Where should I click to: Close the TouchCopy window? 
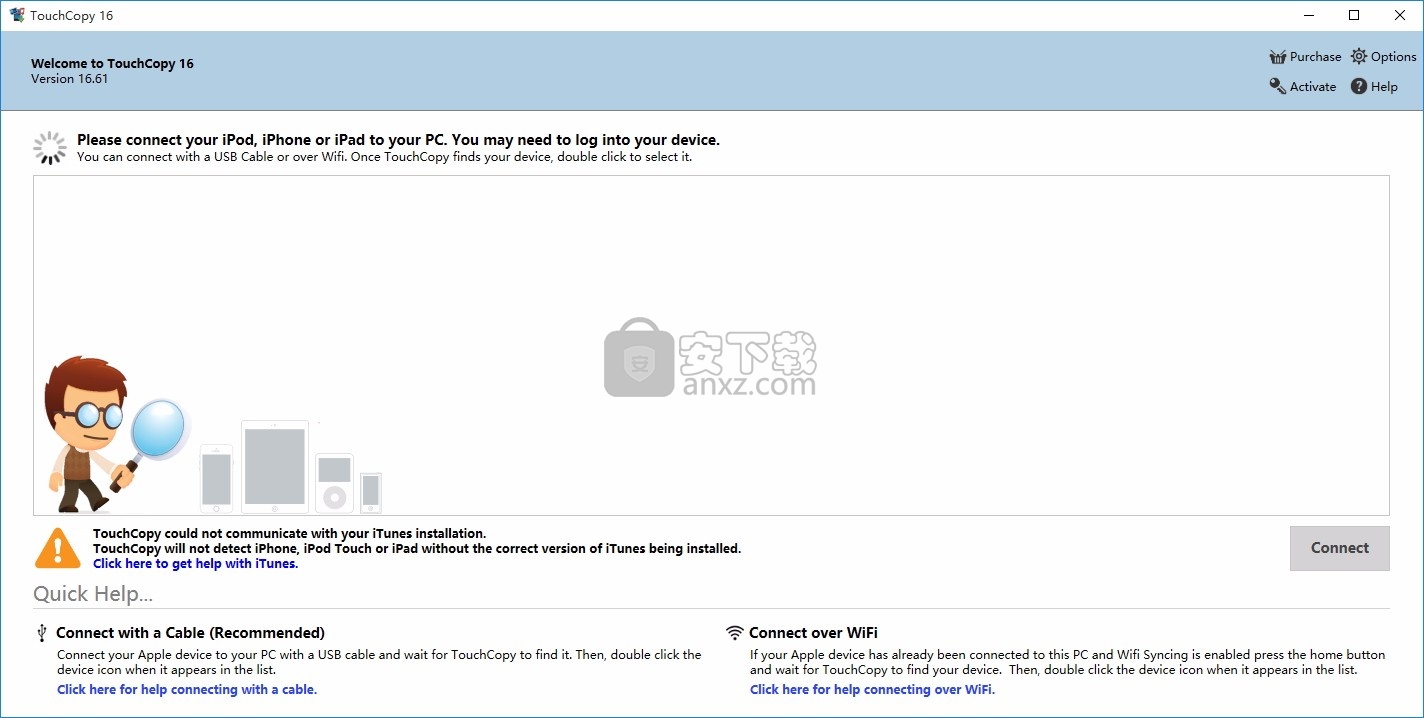point(1400,15)
